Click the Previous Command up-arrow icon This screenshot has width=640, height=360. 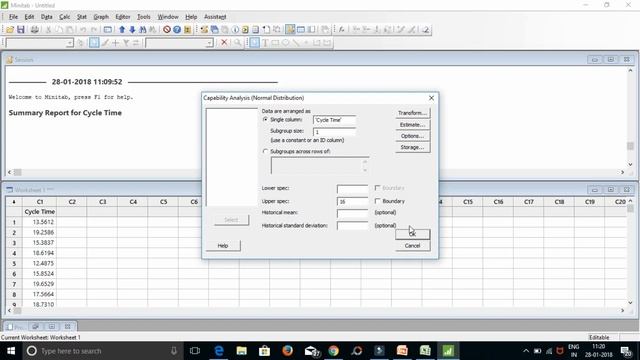coord(122,29)
